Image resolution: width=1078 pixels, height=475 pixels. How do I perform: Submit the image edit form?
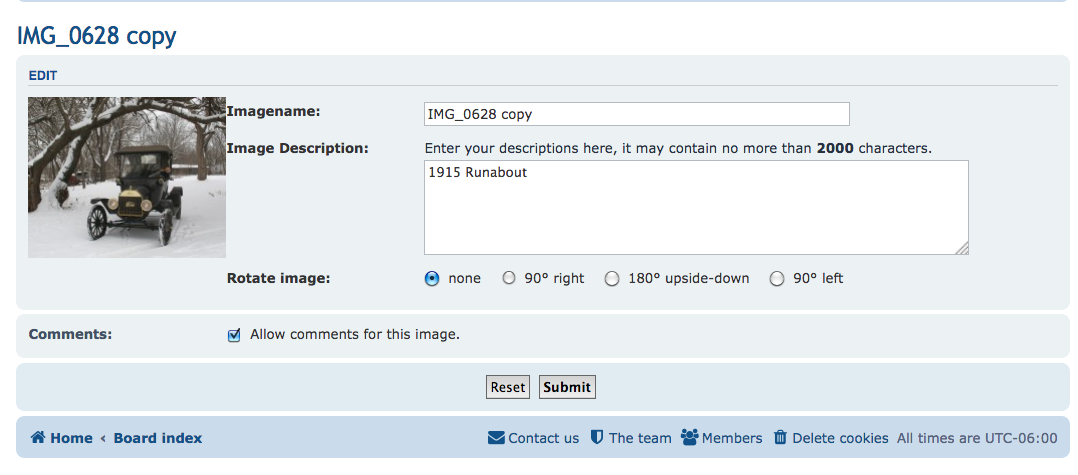click(567, 387)
